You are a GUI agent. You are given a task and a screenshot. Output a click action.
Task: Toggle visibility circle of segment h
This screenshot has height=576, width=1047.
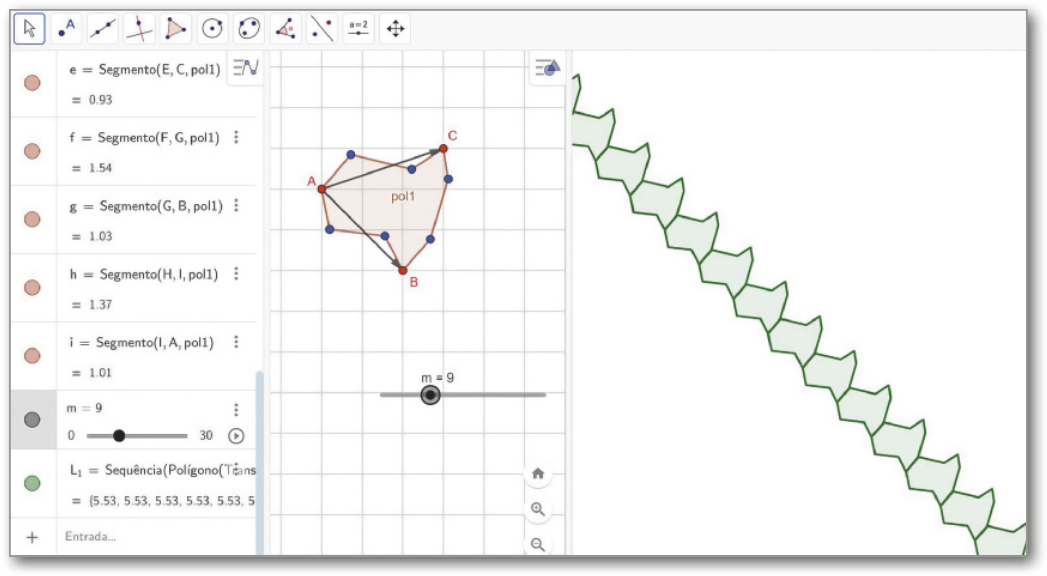coord(32,288)
